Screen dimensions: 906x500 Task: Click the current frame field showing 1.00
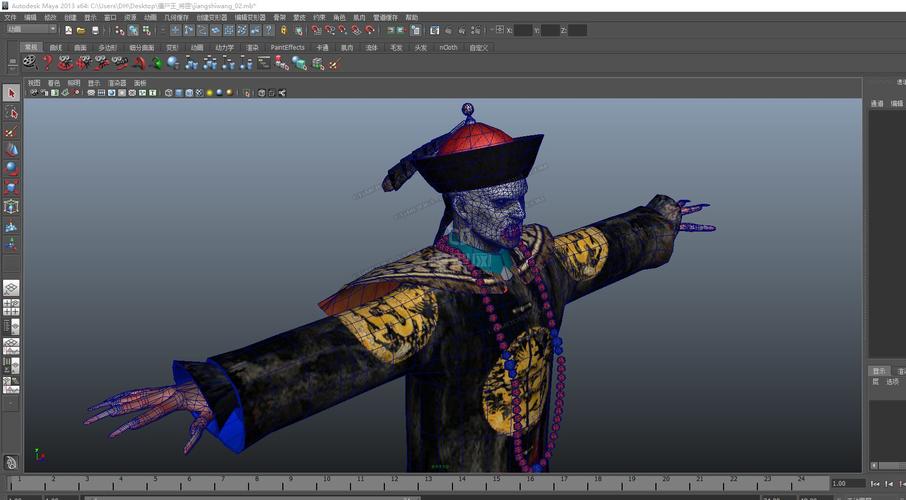(848, 483)
